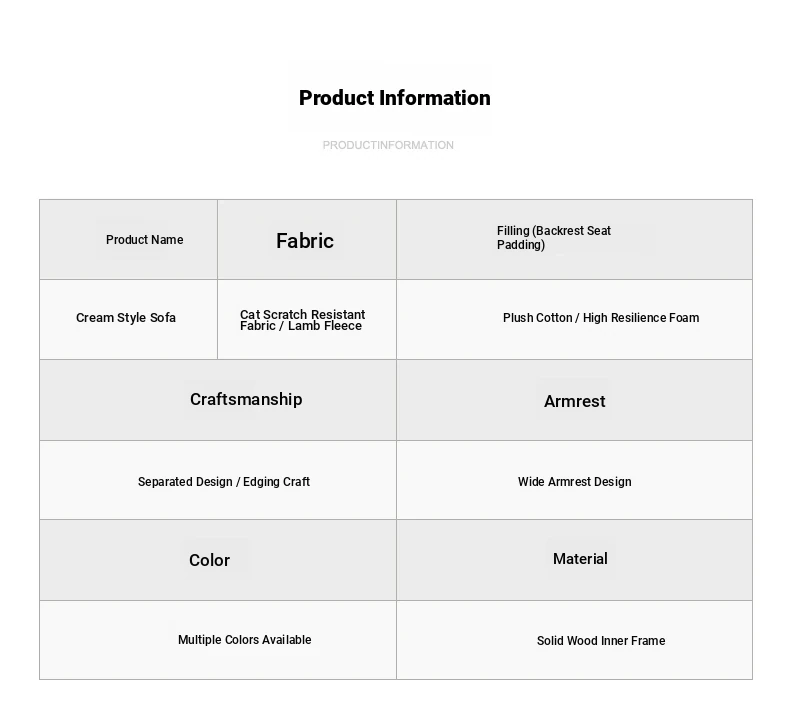Image resolution: width=790 pixels, height=711 pixels.
Task: Click Multiple Colors Available text
Action: pyautogui.click(x=244, y=639)
